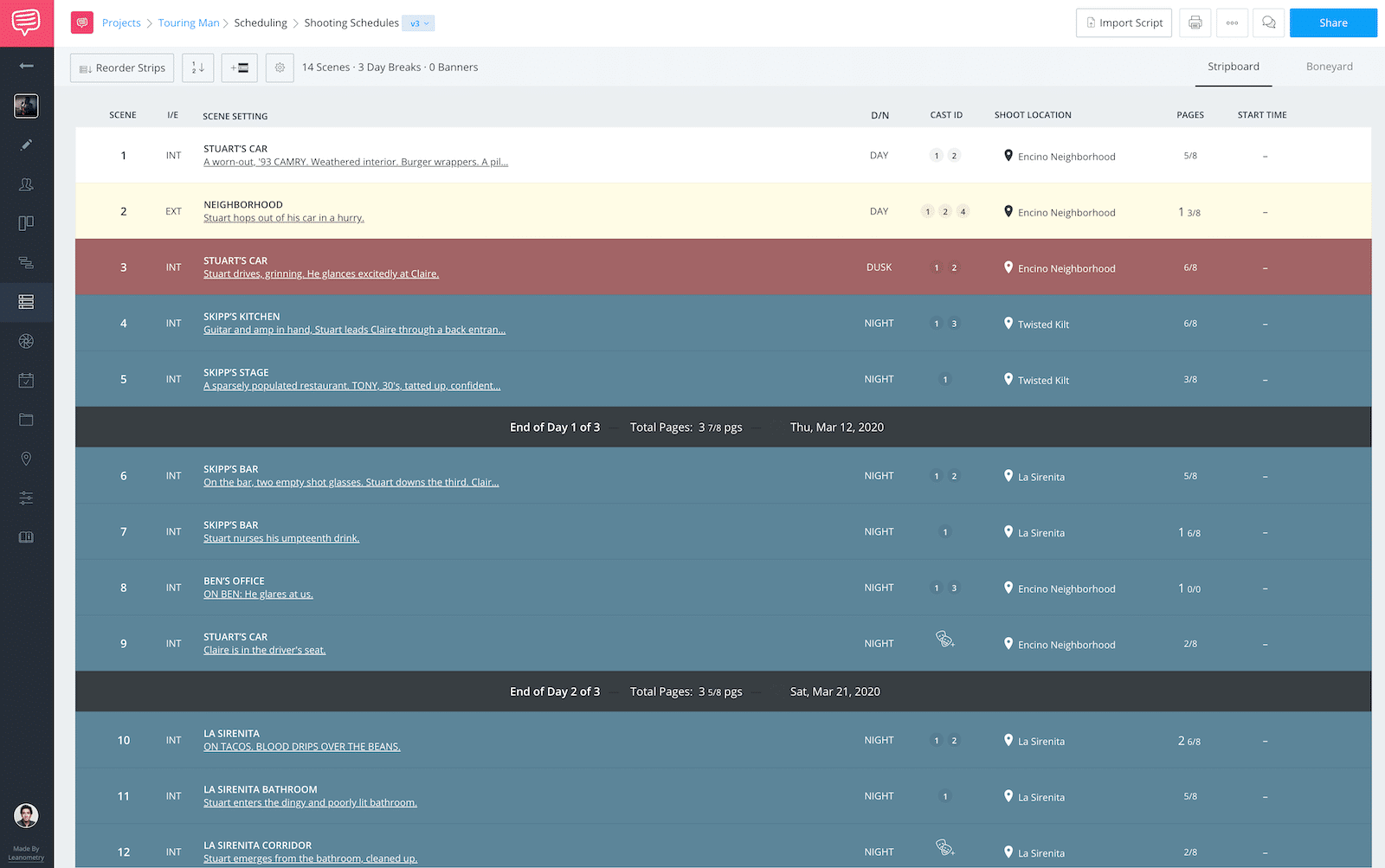Expand scene 1 description link for Stuart's Car

(355, 162)
